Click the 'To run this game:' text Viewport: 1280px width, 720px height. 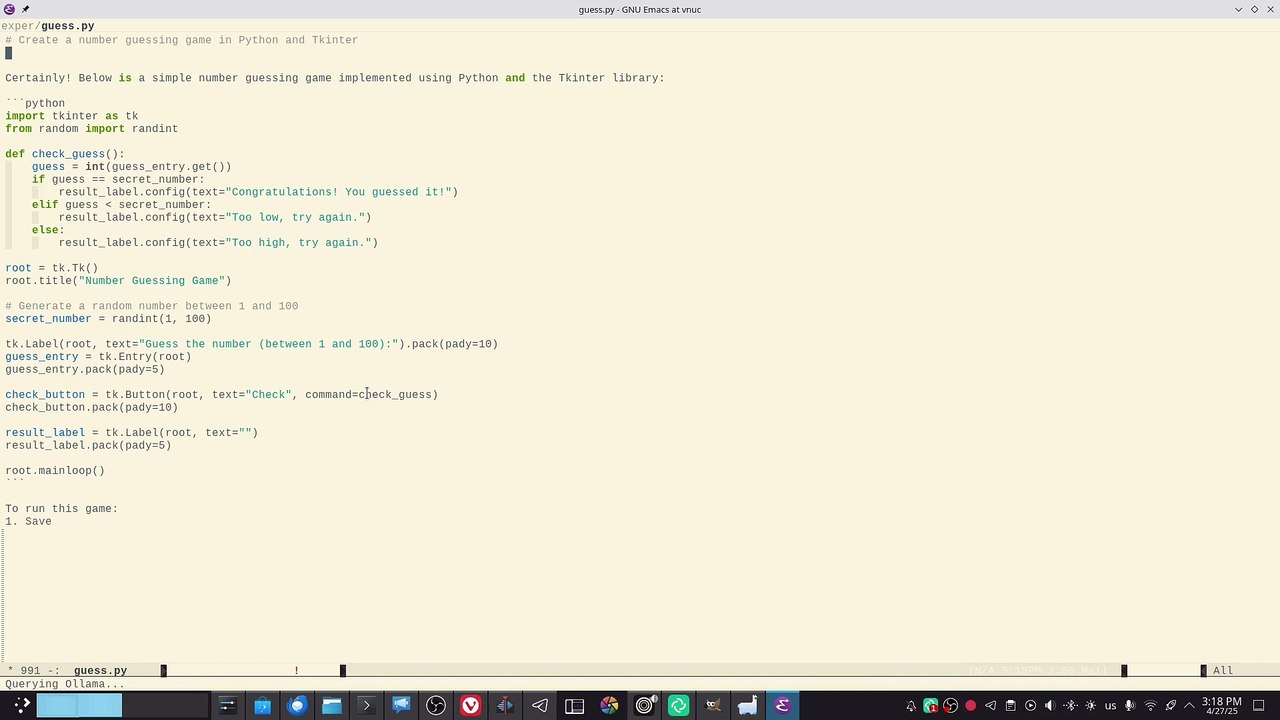pyautogui.click(x=61, y=508)
